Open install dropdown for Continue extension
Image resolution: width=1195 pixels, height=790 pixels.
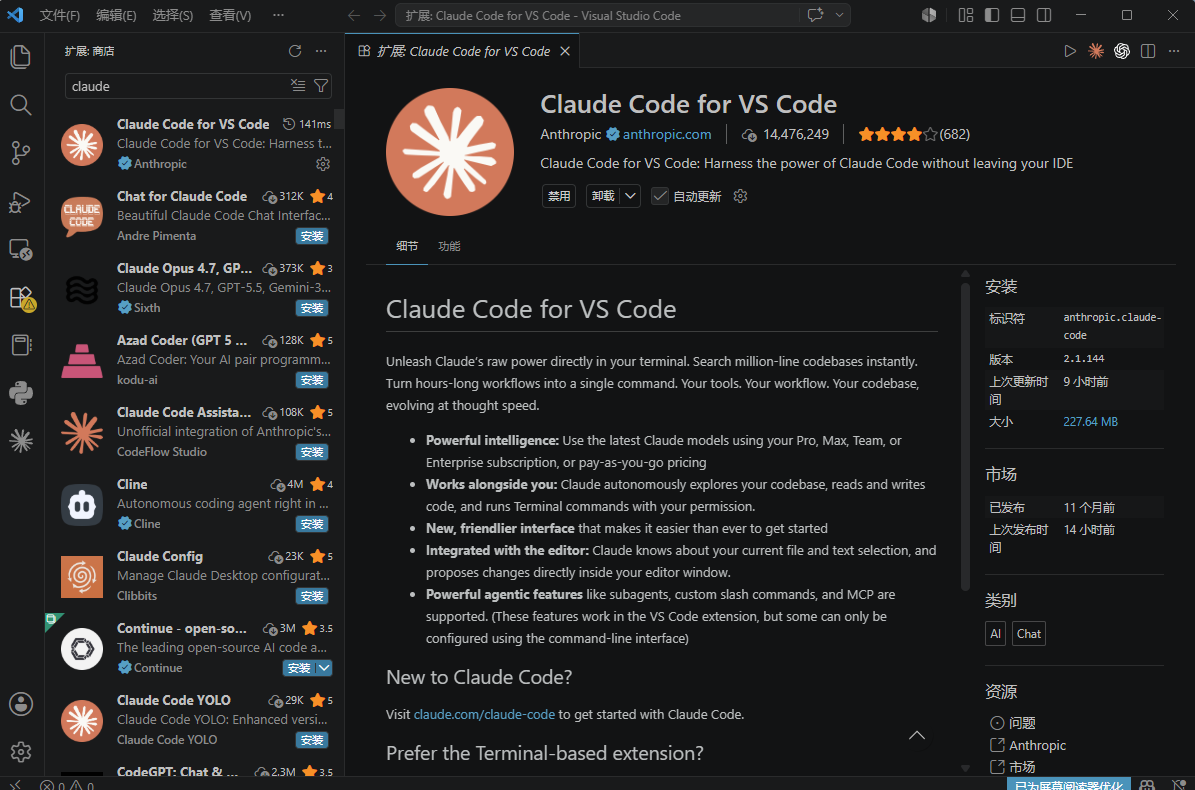[324, 668]
